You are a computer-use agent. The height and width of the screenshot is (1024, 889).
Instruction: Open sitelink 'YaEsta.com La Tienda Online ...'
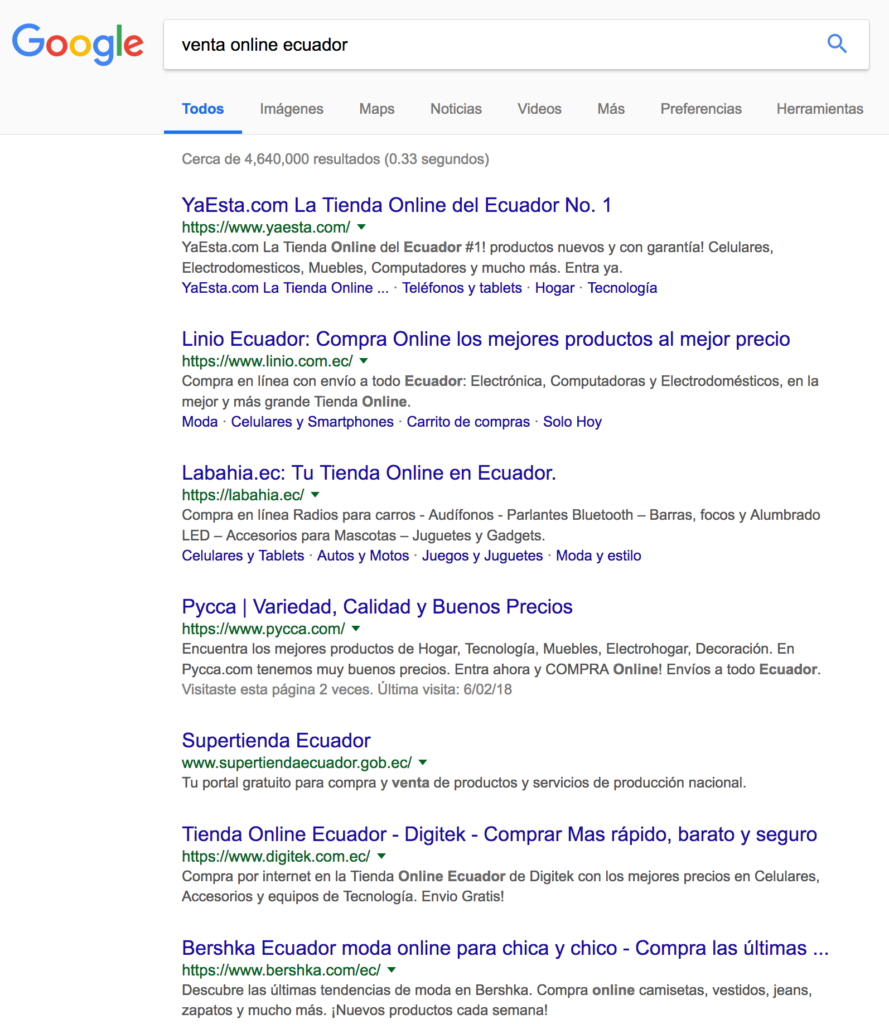(285, 288)
